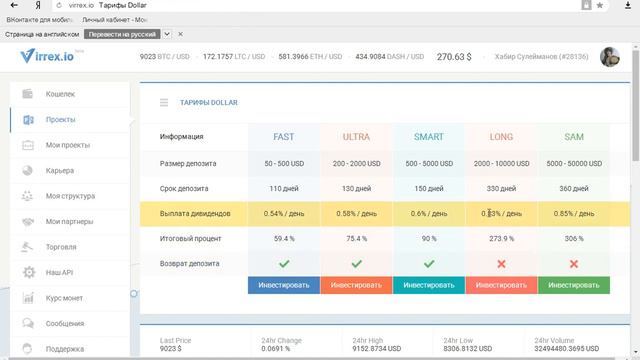Invest in the FAST tariff
Viewport: 640px width, 360px height.
[284, 285]
